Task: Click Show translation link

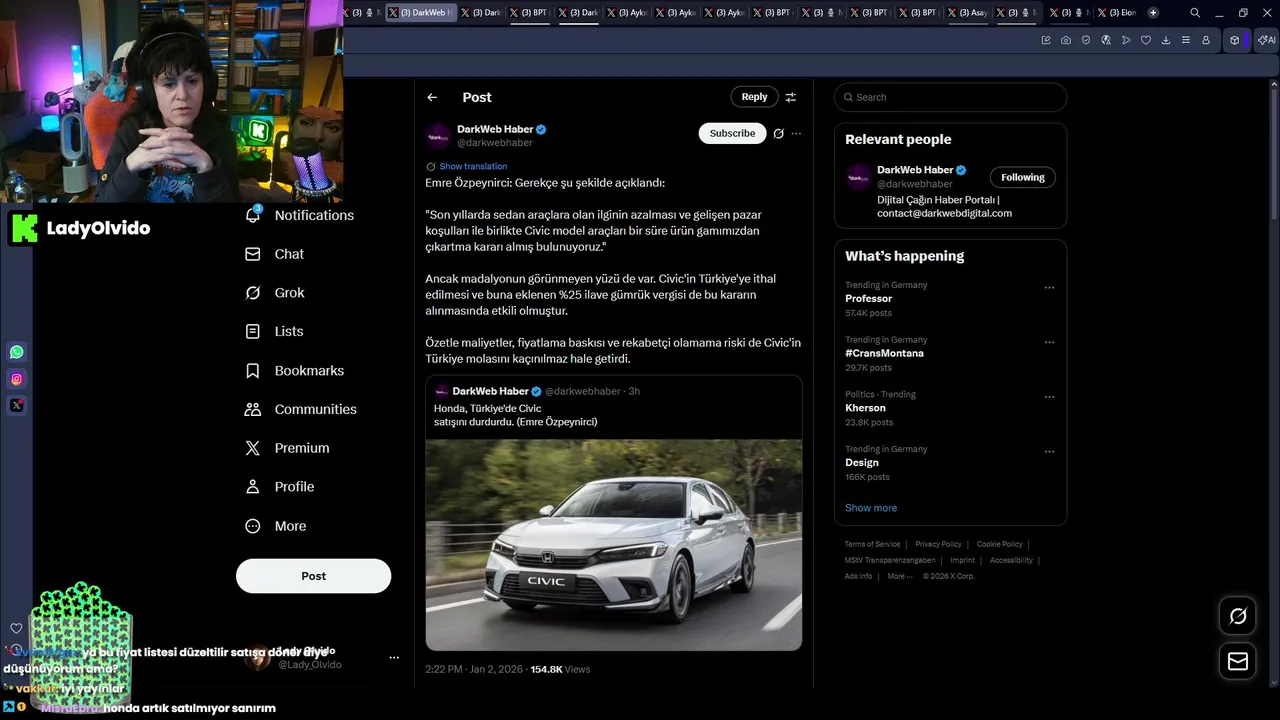Action: click(473, 166)
